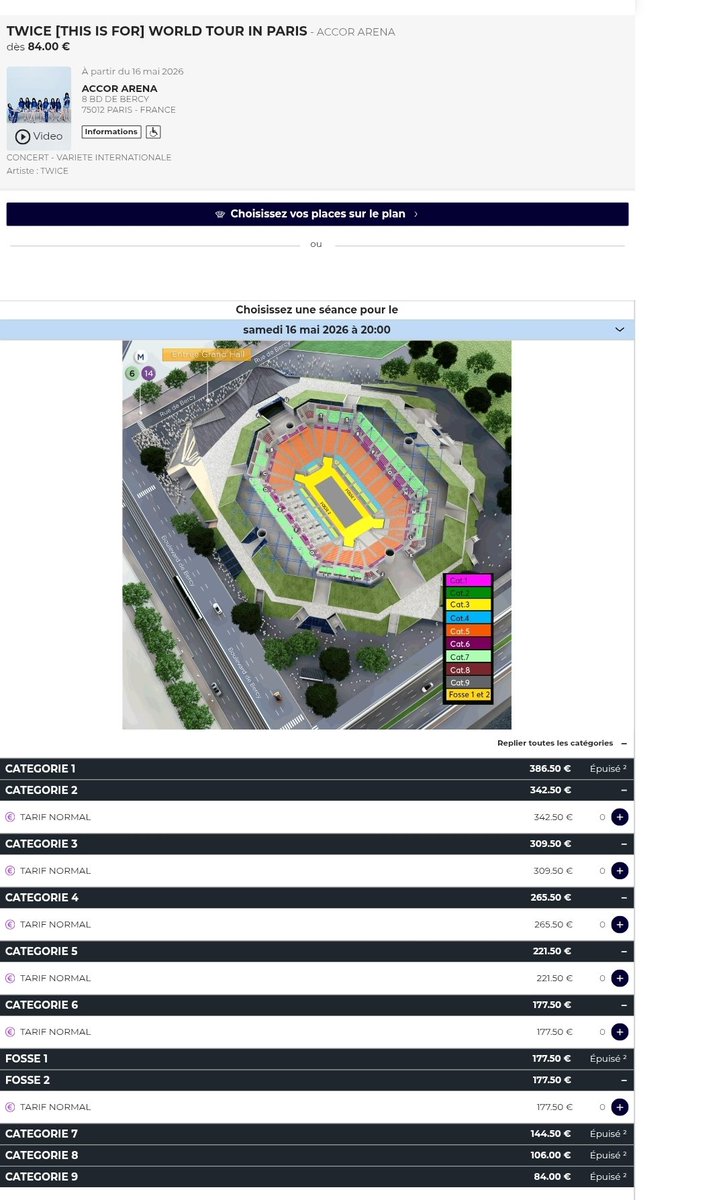The image size is (725, 1200).
Task: Open the session date dropdown
Action: tap(317, 330)
